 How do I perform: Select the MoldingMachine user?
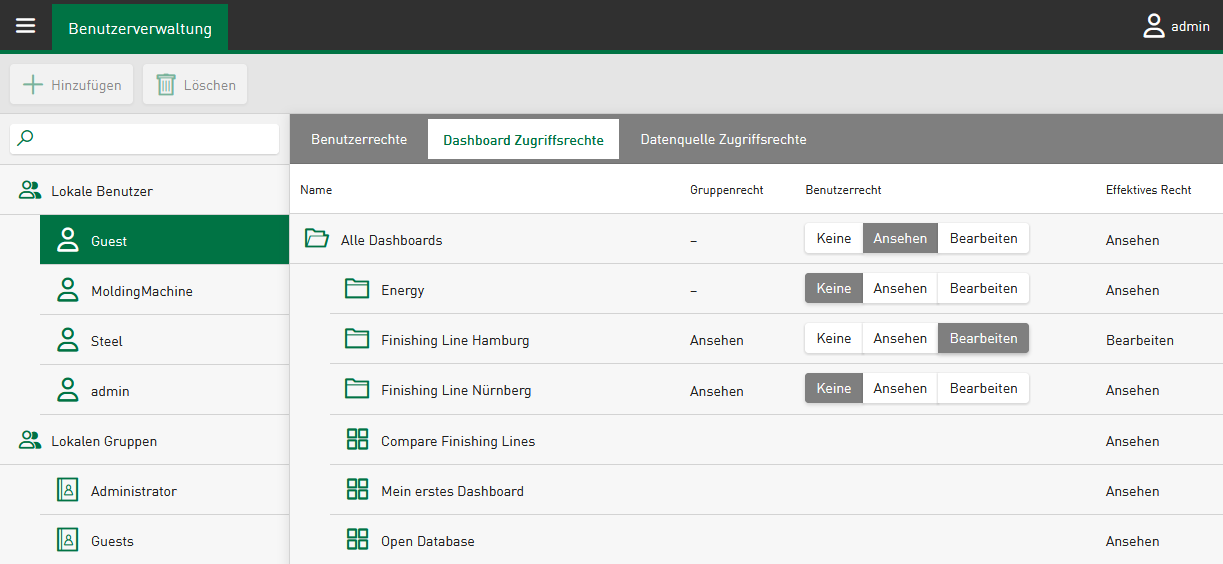click(141, 291)
